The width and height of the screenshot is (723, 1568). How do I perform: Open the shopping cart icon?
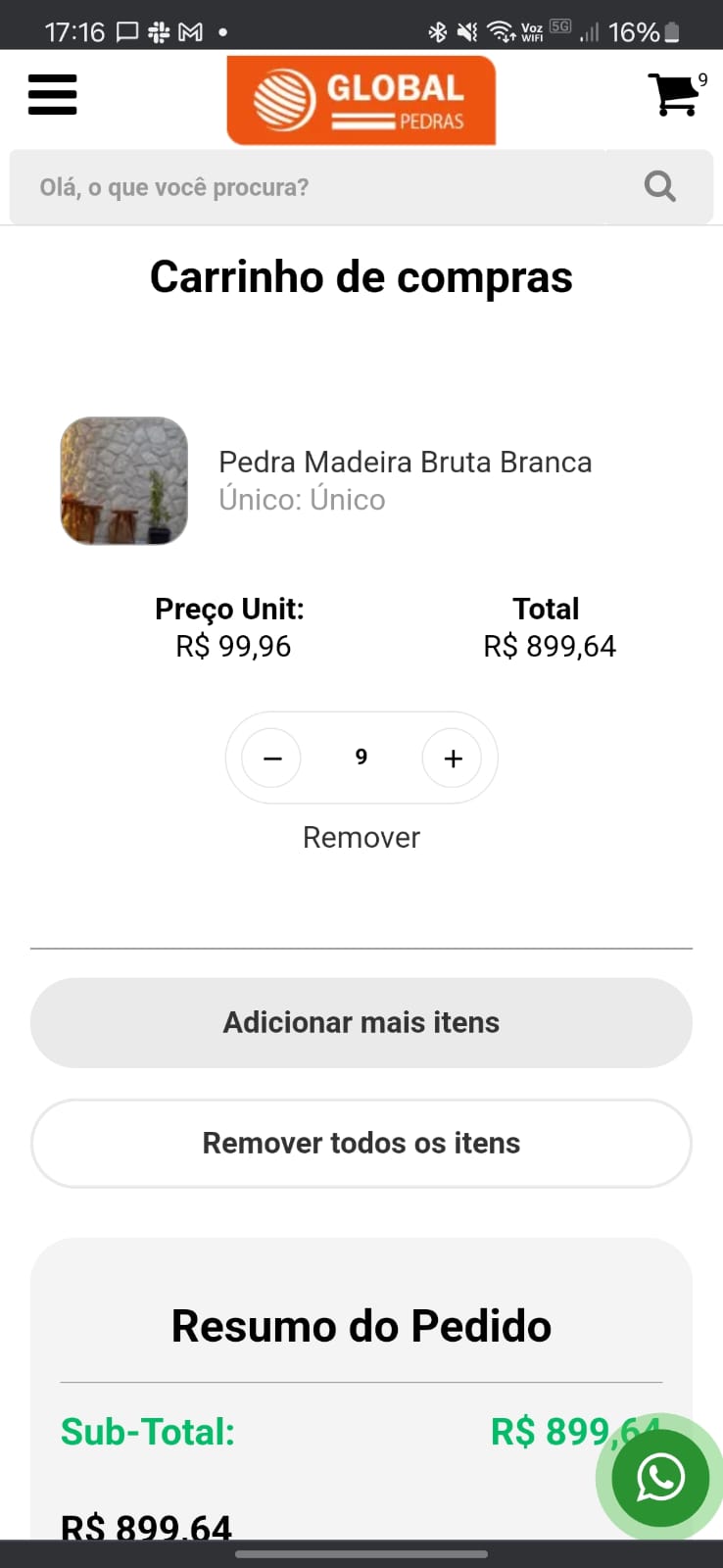[x=674, y=94]
